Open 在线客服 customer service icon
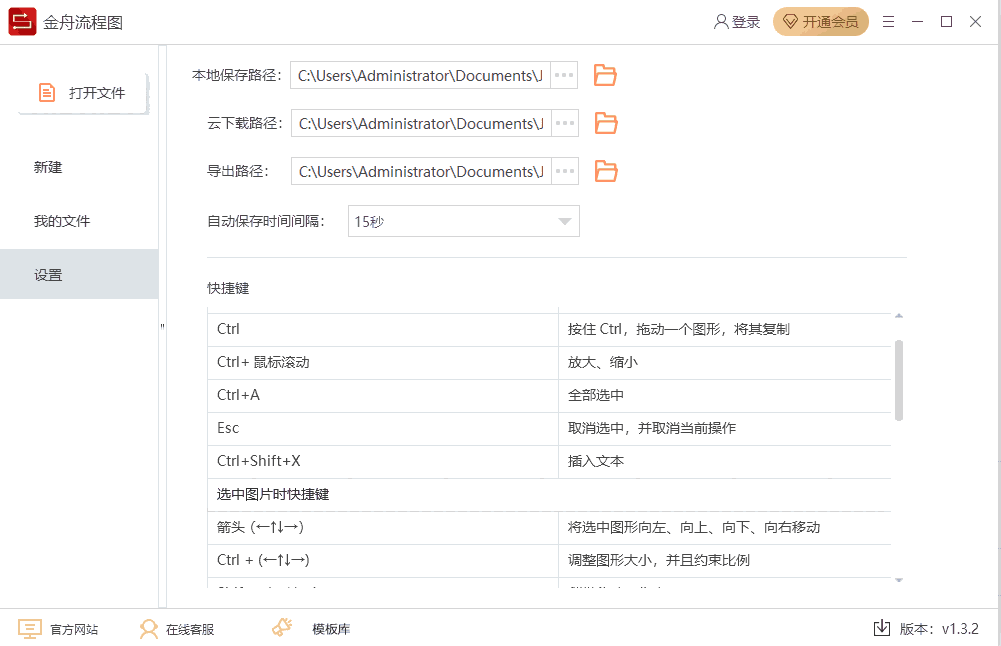This screenshot has height=646, width=1001. tap(148, 629)
